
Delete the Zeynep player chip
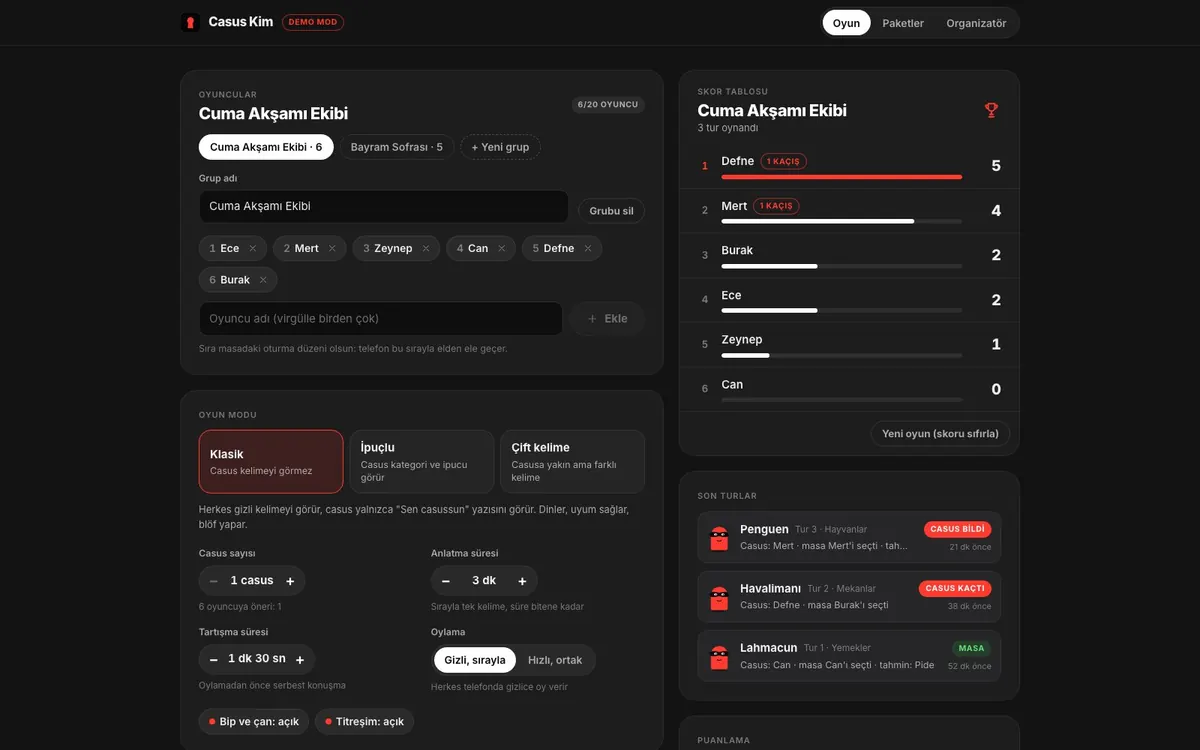click(426, 248)
